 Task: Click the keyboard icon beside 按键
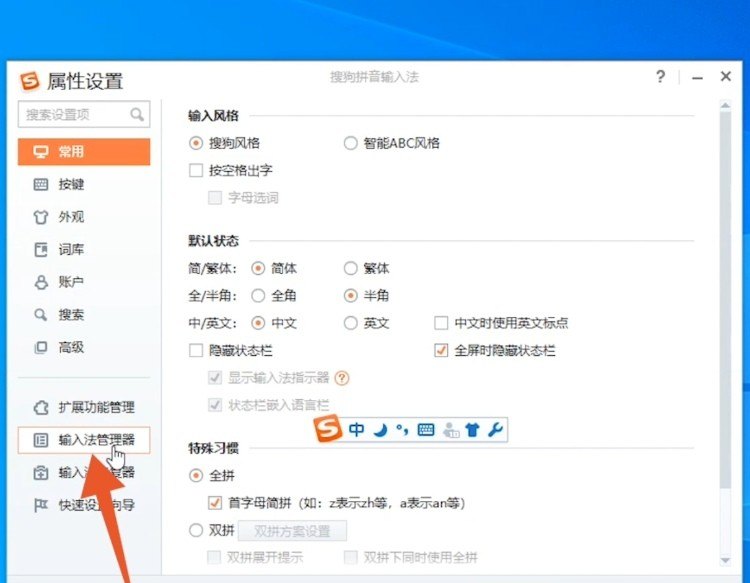[41, 184]
